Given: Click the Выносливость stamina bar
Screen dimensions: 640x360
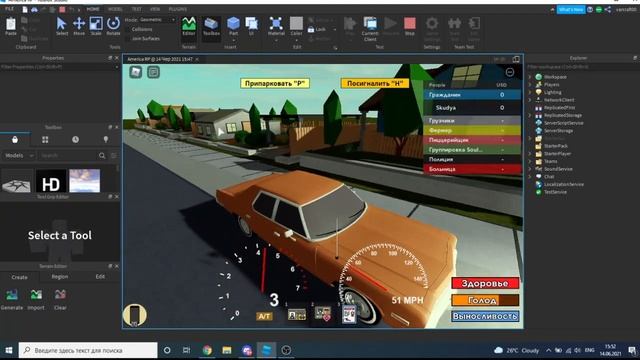Looking at the screenshot, I should (485, 316).
